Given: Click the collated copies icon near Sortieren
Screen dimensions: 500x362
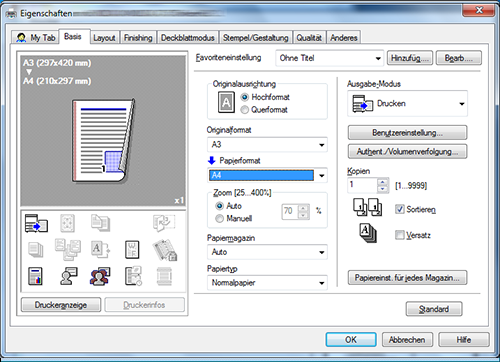Looking at the screenshot, I should coord(368,207).
